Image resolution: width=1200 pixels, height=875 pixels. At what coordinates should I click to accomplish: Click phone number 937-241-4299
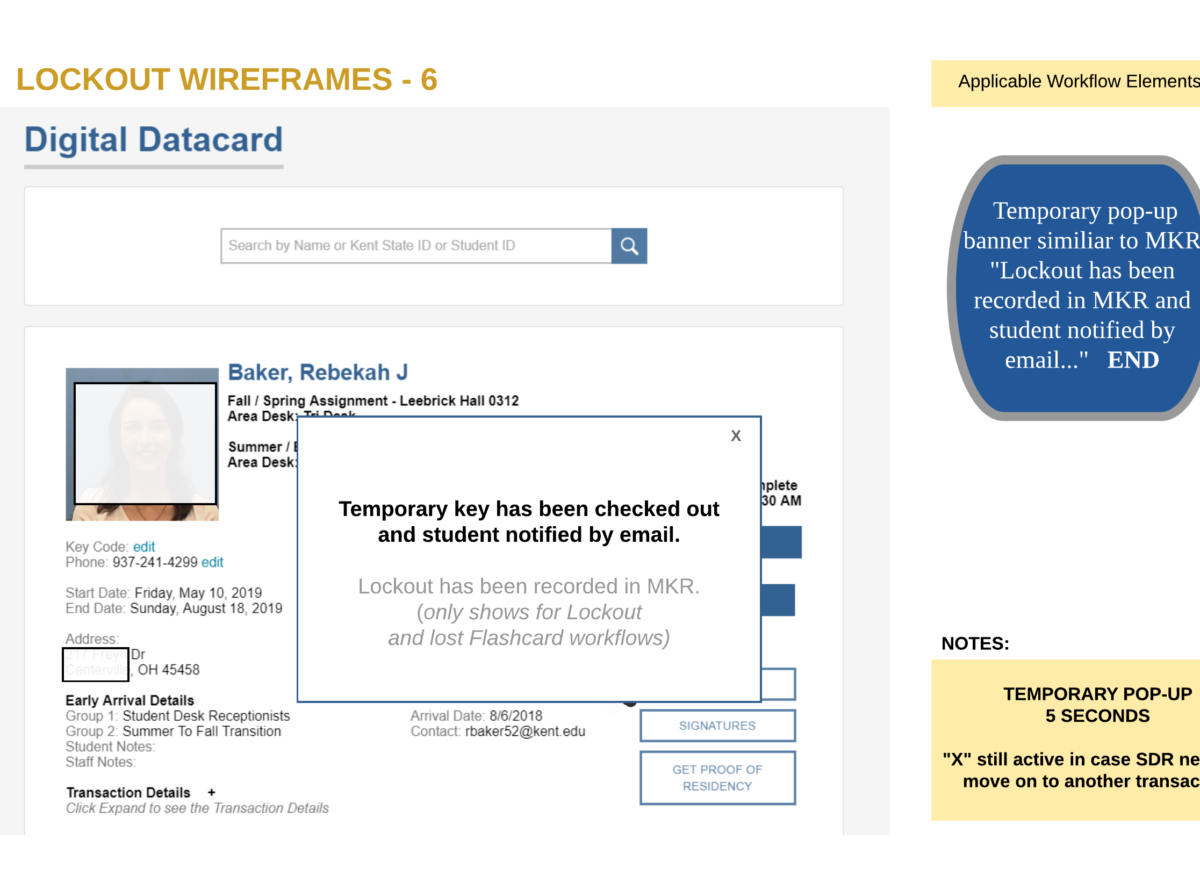tap(155, 563)
